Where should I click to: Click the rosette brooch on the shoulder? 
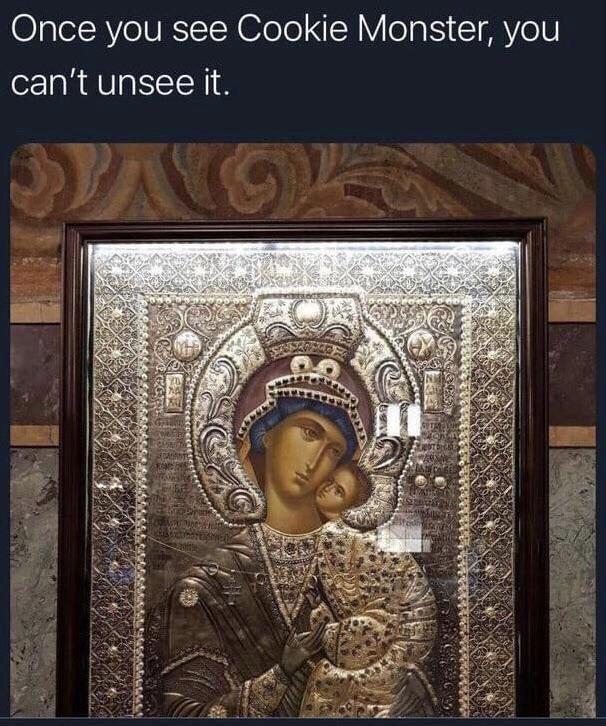point(188,596)
